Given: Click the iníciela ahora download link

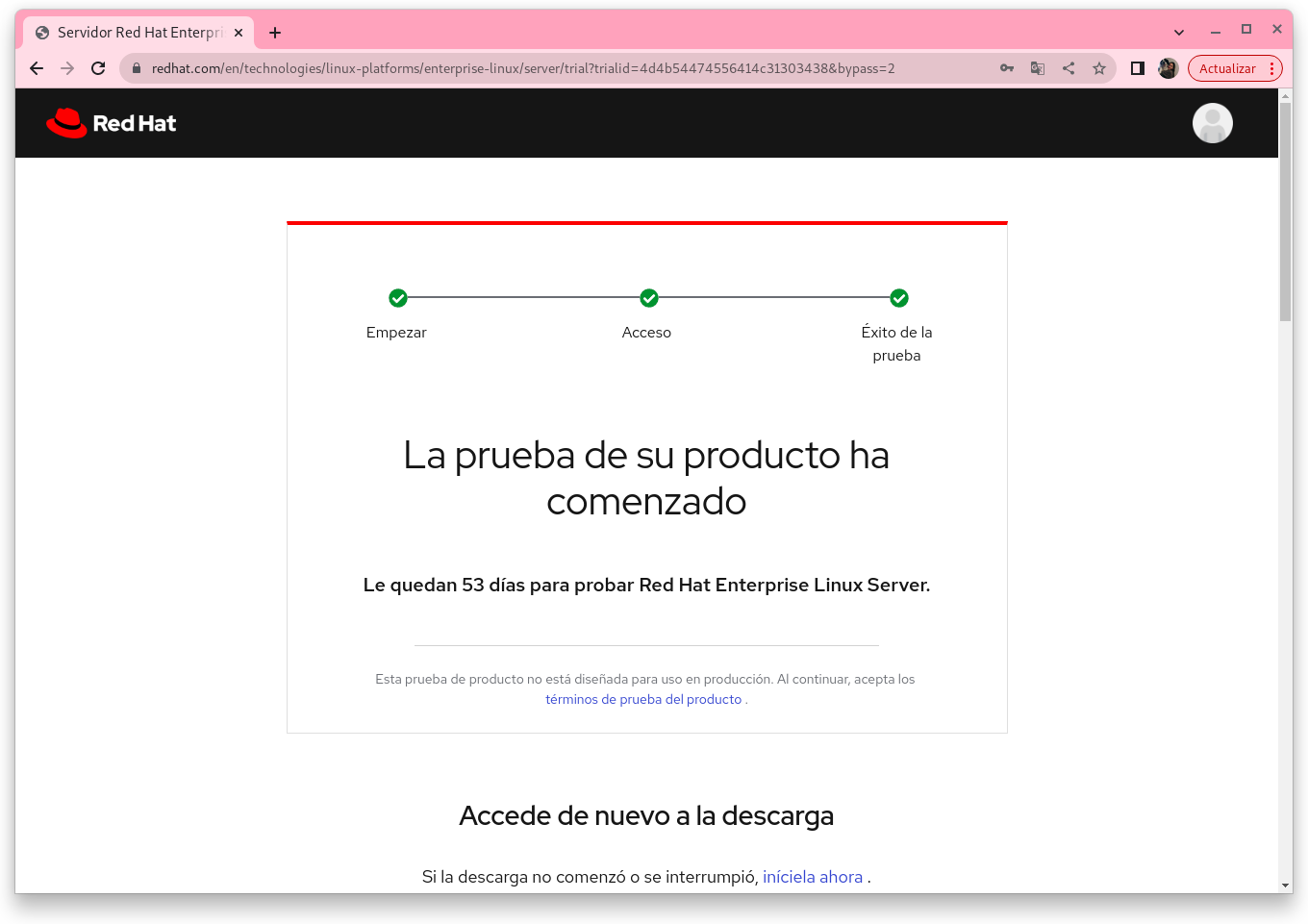Looking at the screenshot, I should click(813, 877).
